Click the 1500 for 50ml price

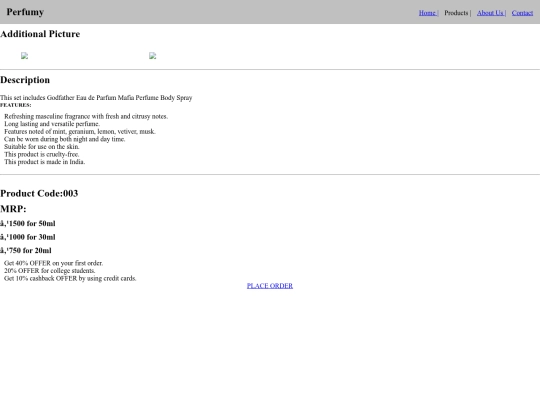point(28,224)
